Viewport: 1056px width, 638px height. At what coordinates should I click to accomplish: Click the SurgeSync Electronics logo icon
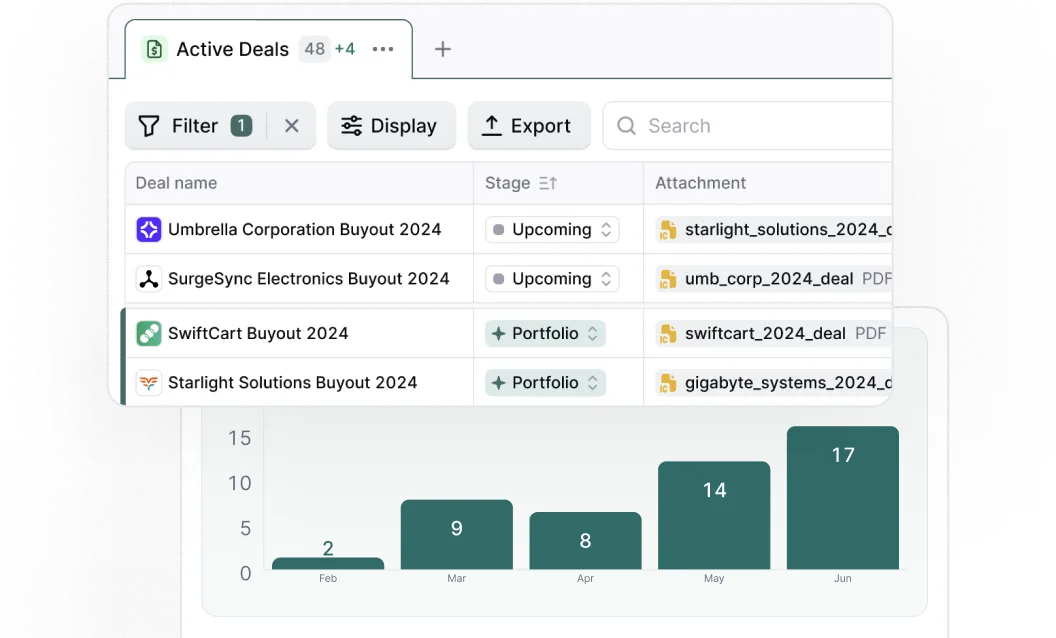[x=148, y=278]
